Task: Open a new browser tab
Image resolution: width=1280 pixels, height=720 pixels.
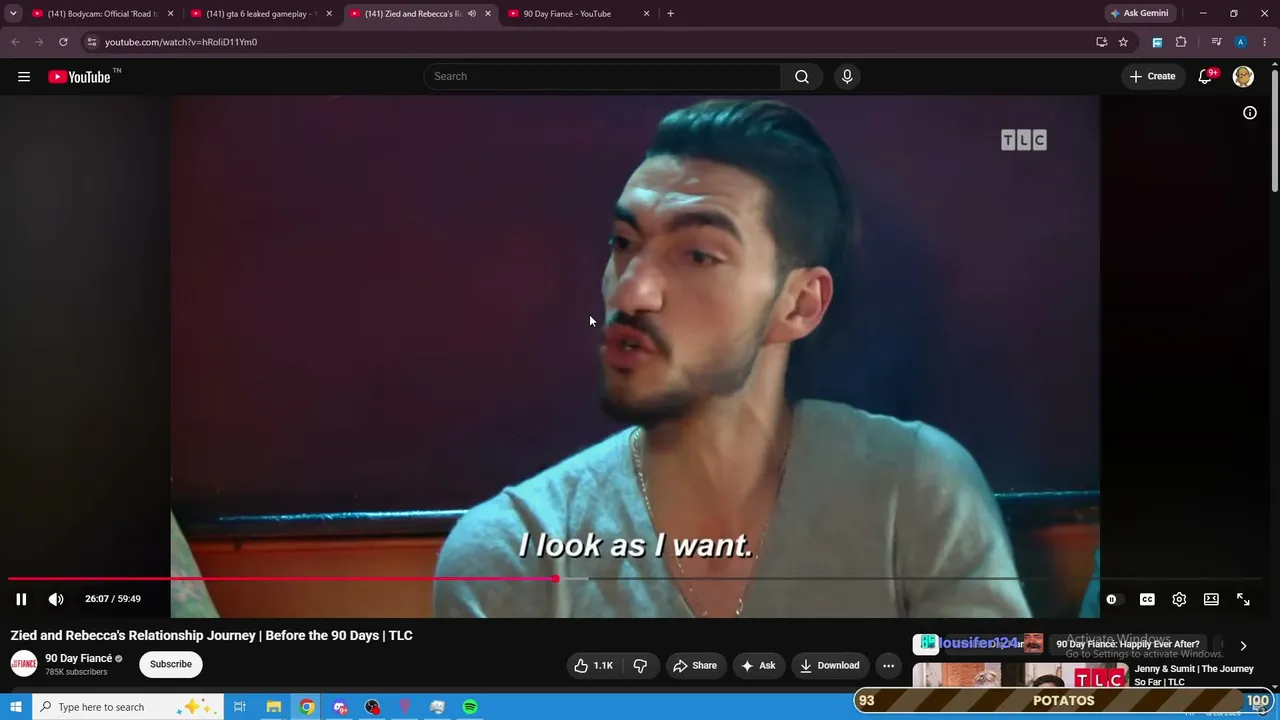Action: [x=670, y=14]
